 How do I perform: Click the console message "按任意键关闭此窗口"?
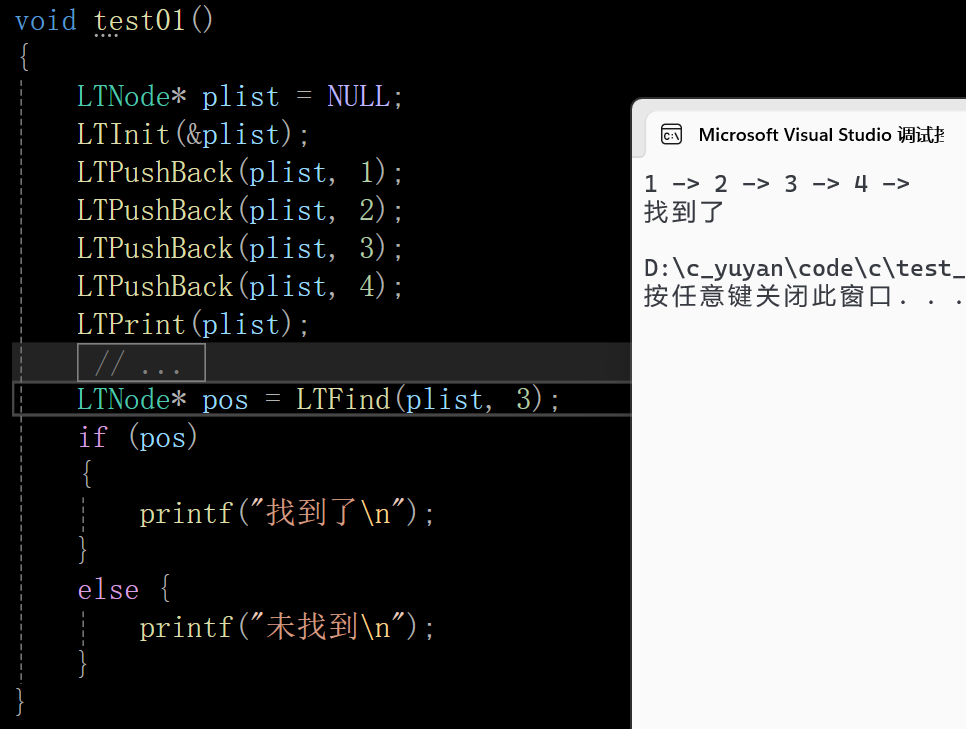click(x=768, y=296)
